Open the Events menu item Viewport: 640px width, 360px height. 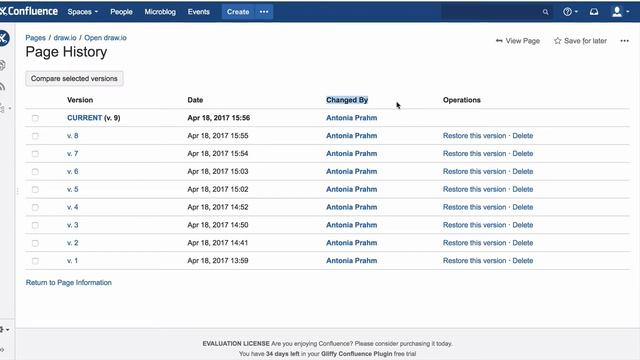pos(198,12)
